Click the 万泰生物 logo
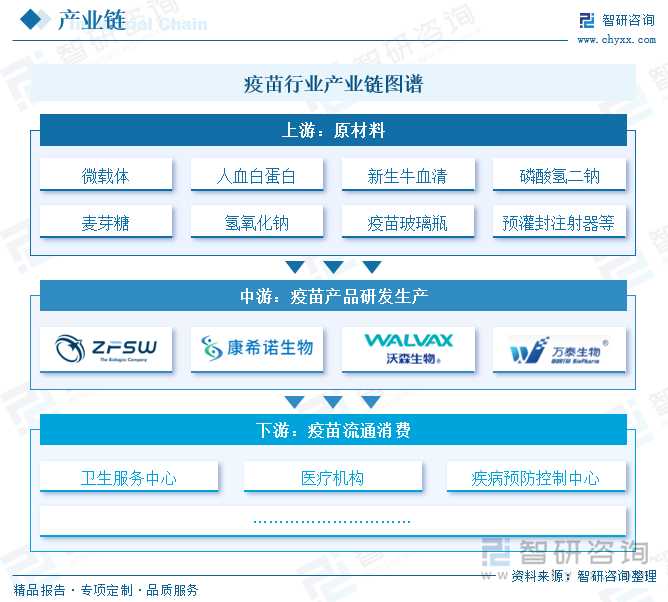The width and height of the screenshot is (668, 602). (x=559, y=349)
